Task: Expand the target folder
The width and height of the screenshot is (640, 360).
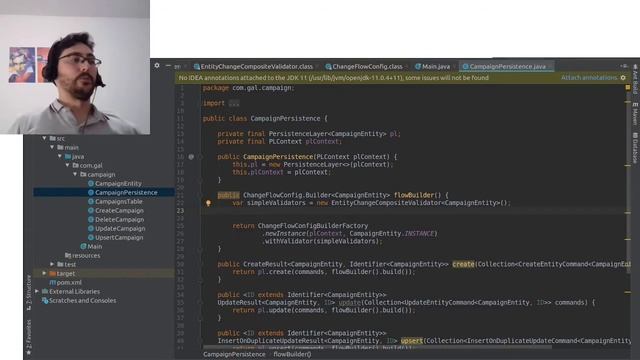Action: (44, 273)
